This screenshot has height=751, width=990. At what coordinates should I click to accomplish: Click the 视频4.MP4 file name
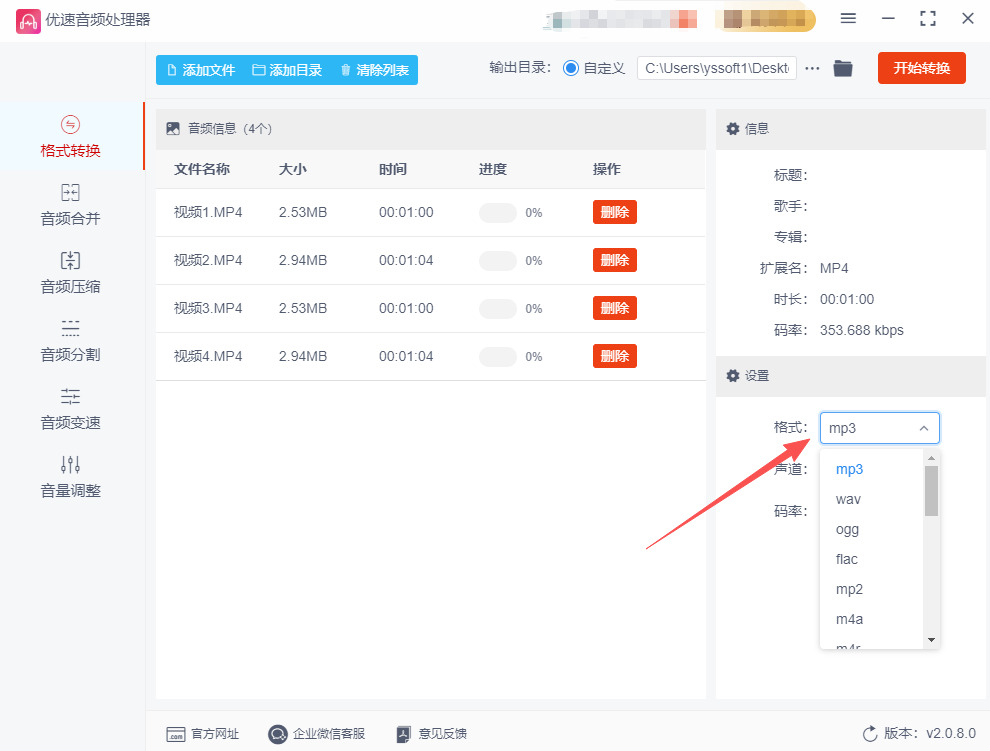(x=208, y=356)
